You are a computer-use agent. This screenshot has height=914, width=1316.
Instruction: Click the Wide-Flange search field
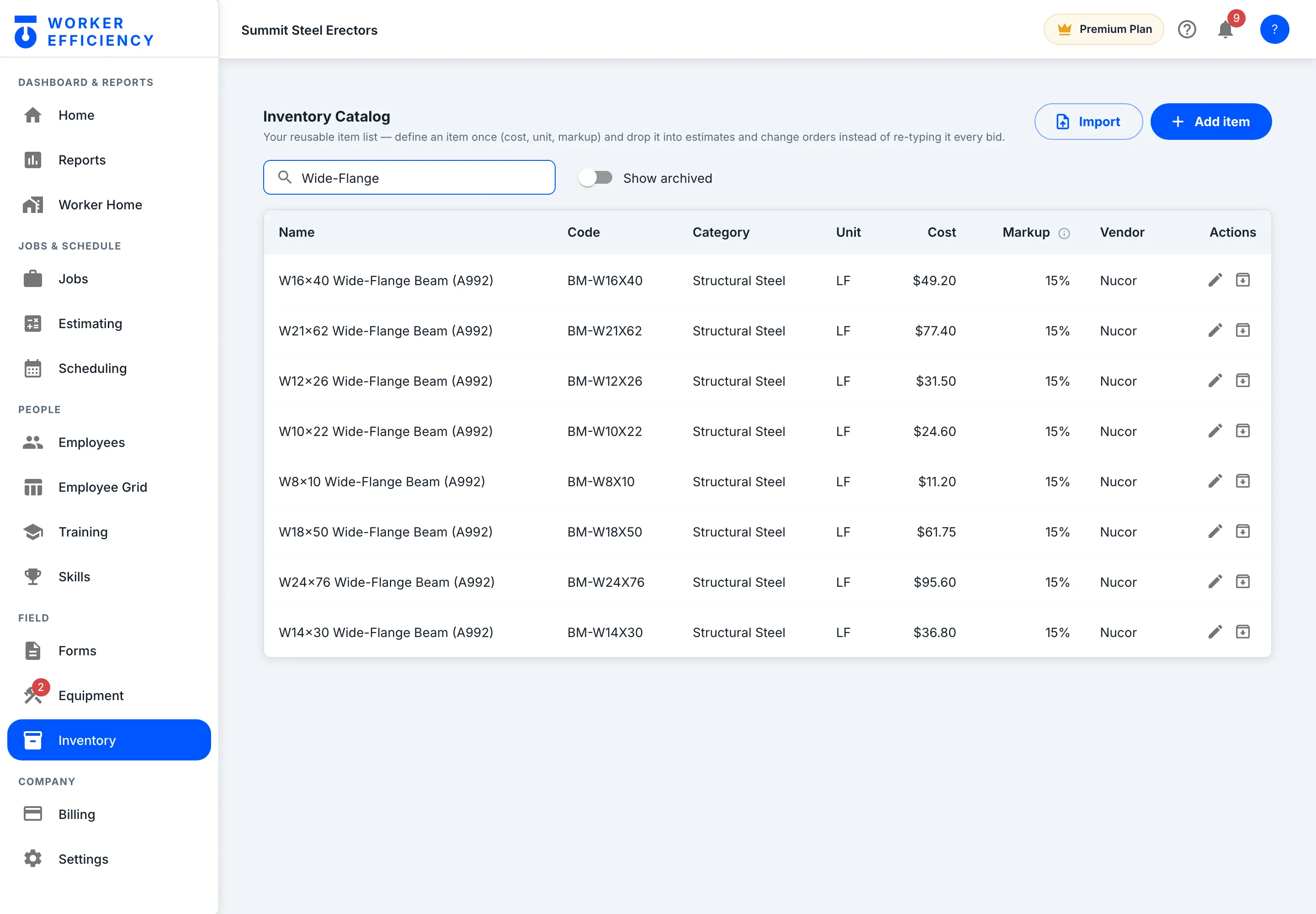pyautogui.click(x=409, y=177)
